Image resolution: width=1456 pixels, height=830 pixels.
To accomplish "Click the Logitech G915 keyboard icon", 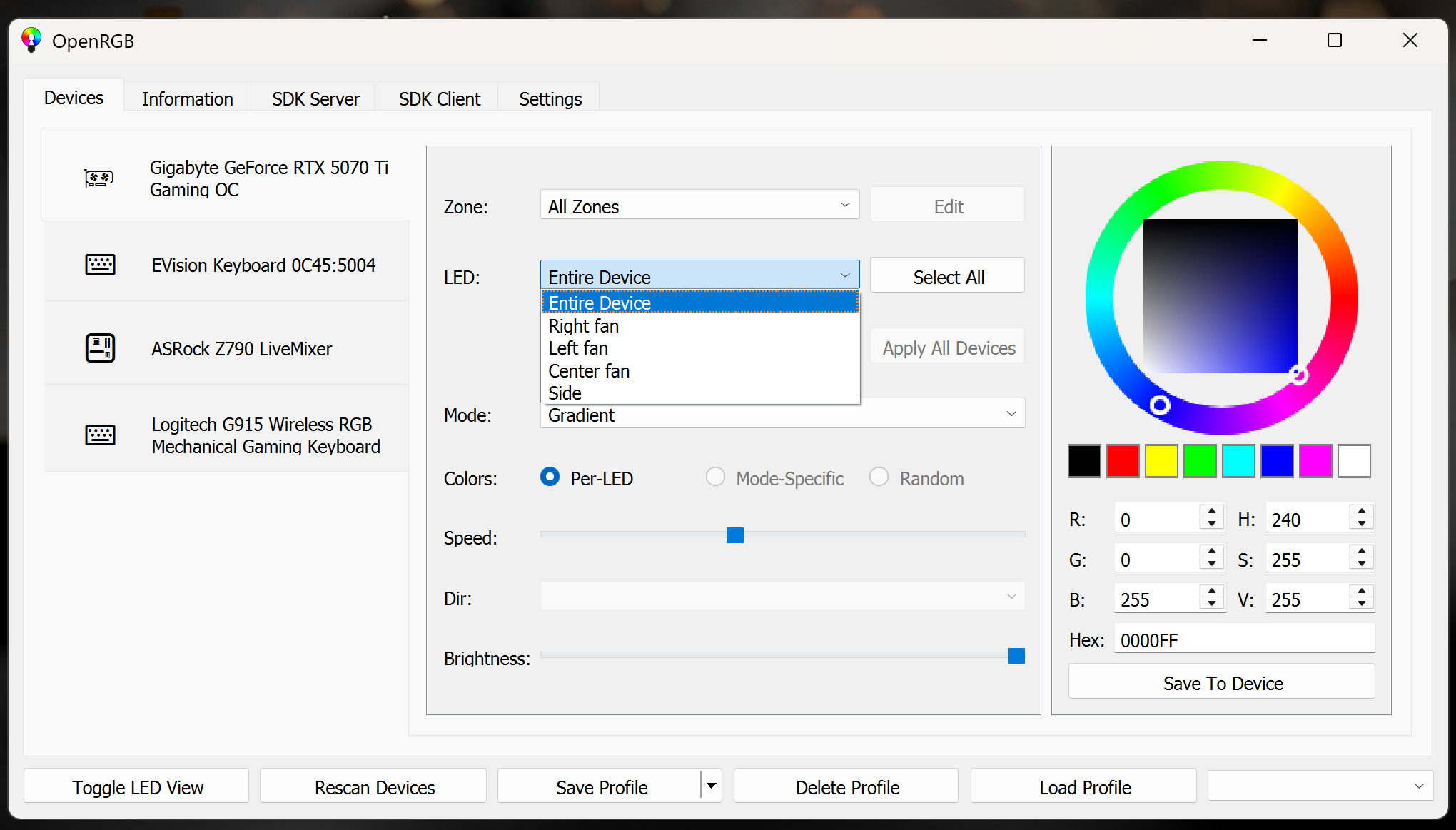I will tap(100, 435).
